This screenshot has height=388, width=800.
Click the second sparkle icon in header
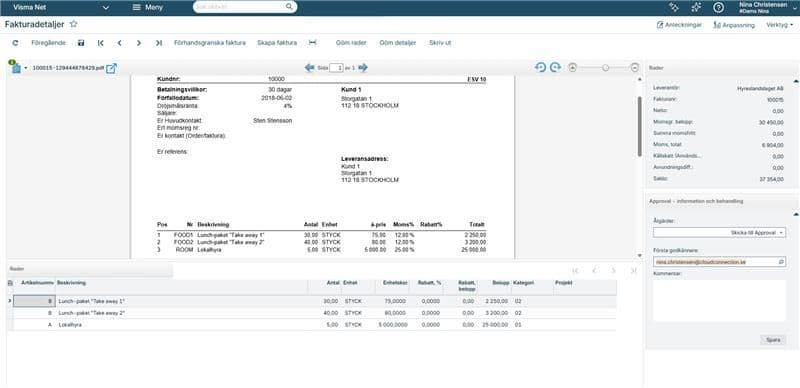696,7
